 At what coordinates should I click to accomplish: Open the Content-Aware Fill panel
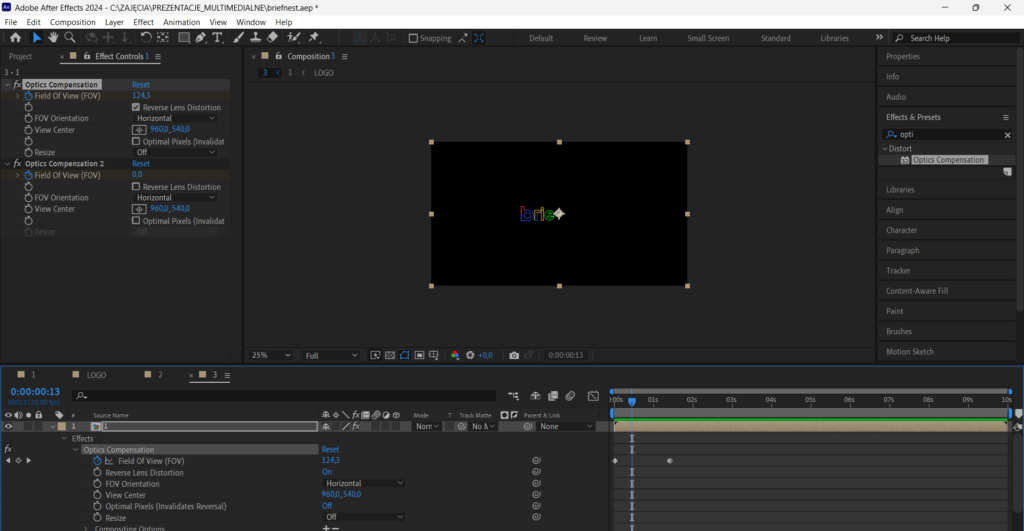pyautogui.click(x=917, y=291)
